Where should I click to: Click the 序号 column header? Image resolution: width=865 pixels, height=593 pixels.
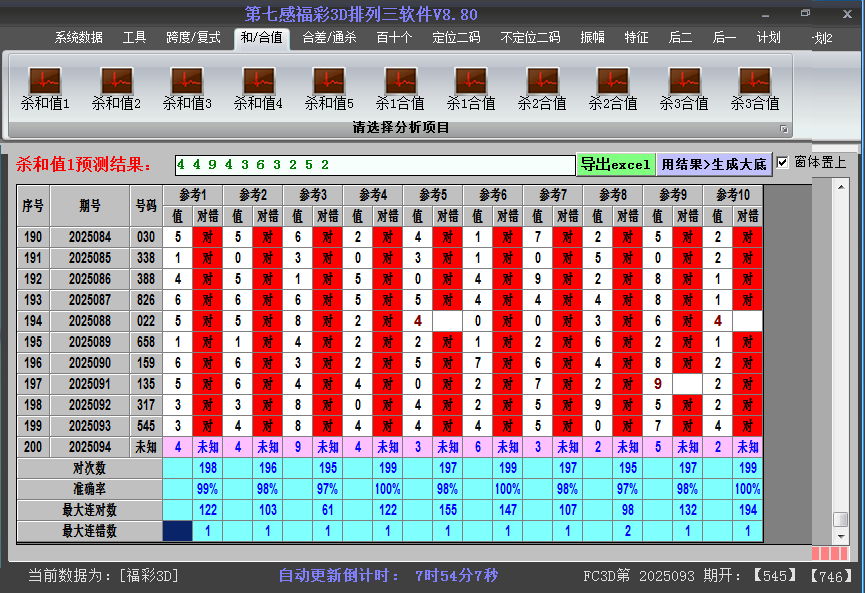tap(33, 205)
